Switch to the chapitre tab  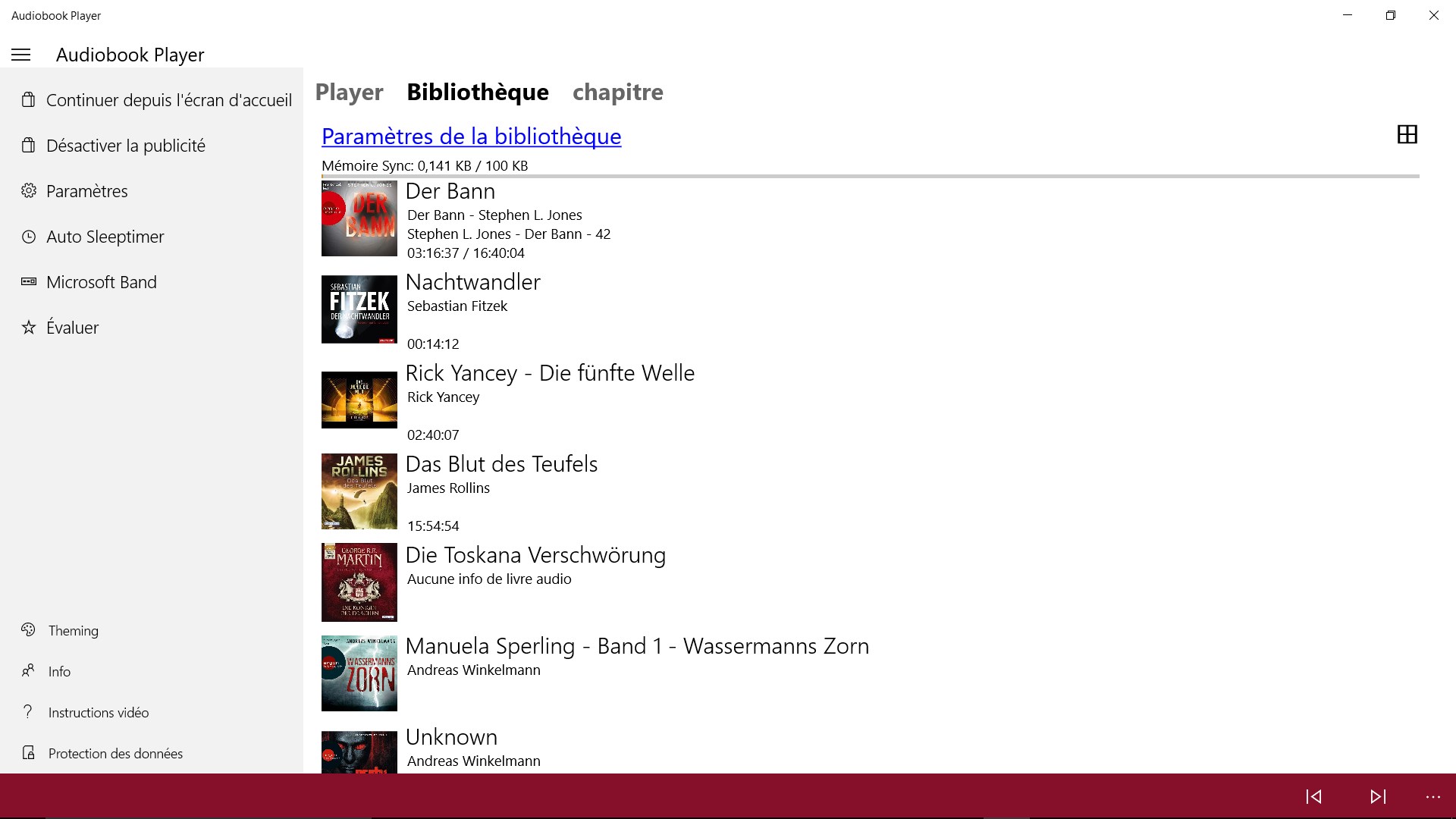617,92
